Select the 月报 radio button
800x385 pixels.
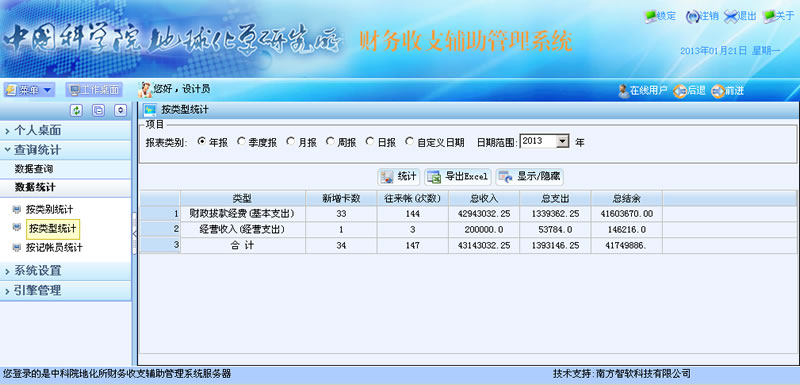[290, 141]
